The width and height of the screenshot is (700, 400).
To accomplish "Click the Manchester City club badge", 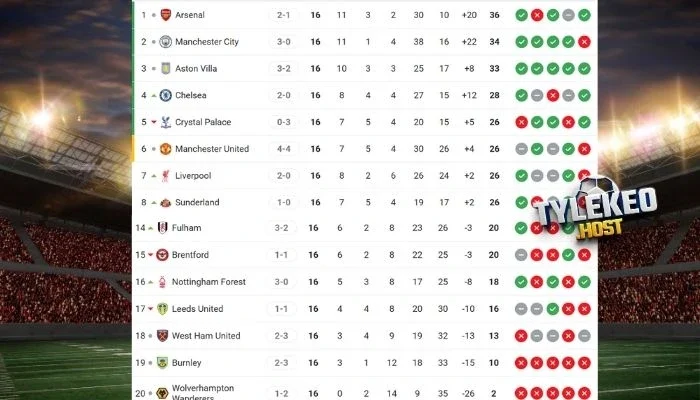I will click(165, 42).
